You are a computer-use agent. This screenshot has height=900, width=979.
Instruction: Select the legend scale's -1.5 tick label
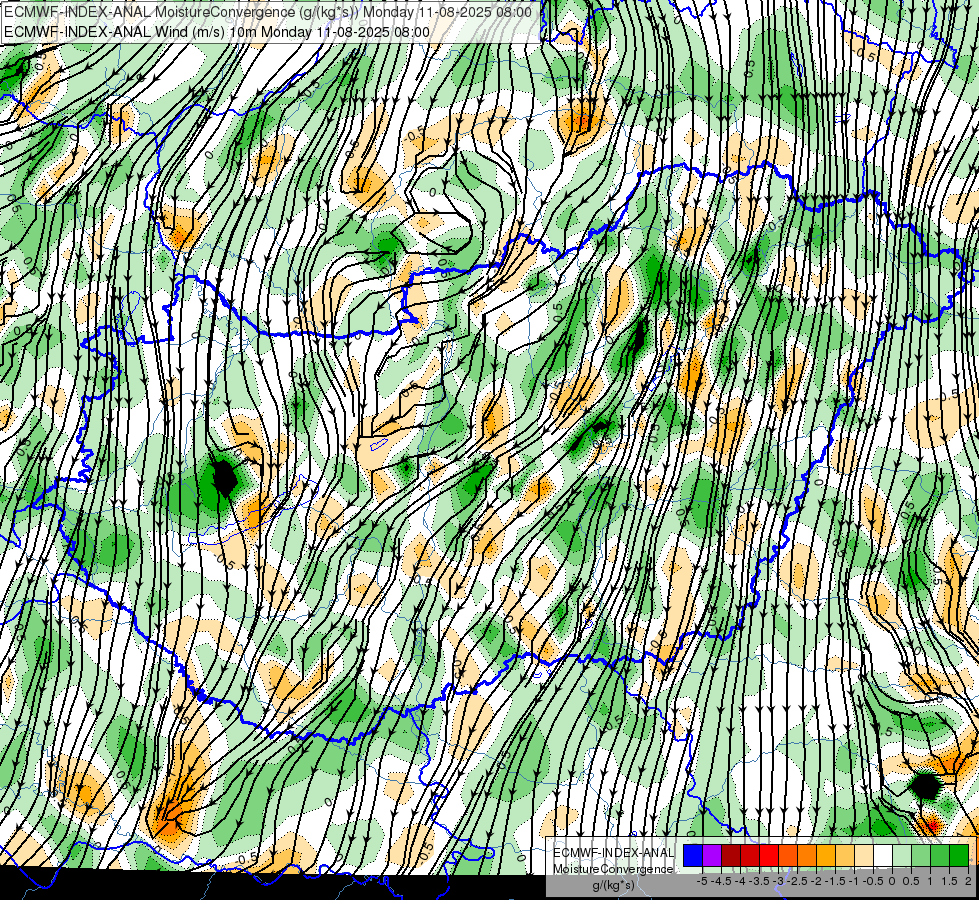click(835, 881)
